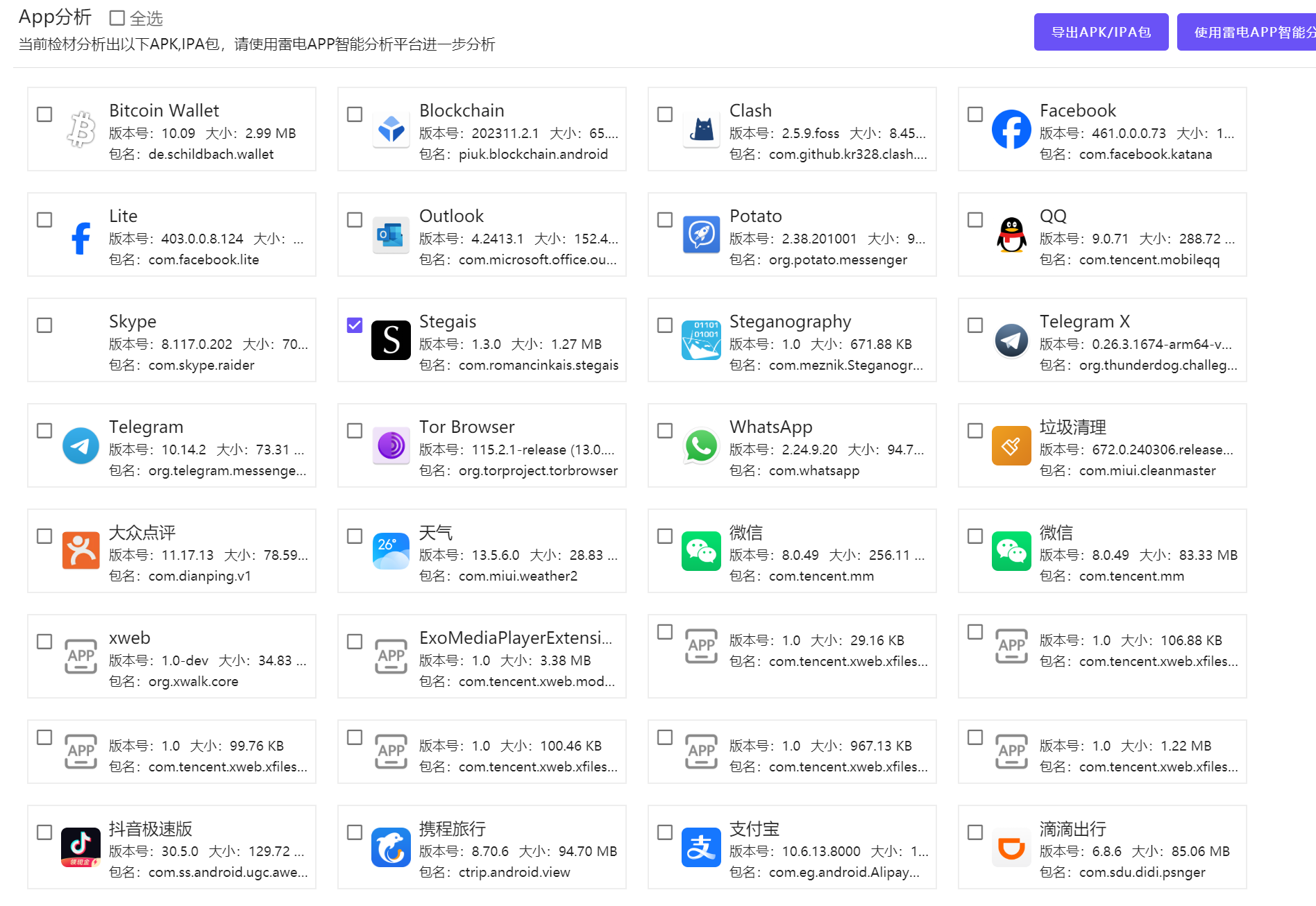The height and width of the screenshot is (906, 1316).
Task: Click the Tor Browser icon
Action: click(391, 446)
